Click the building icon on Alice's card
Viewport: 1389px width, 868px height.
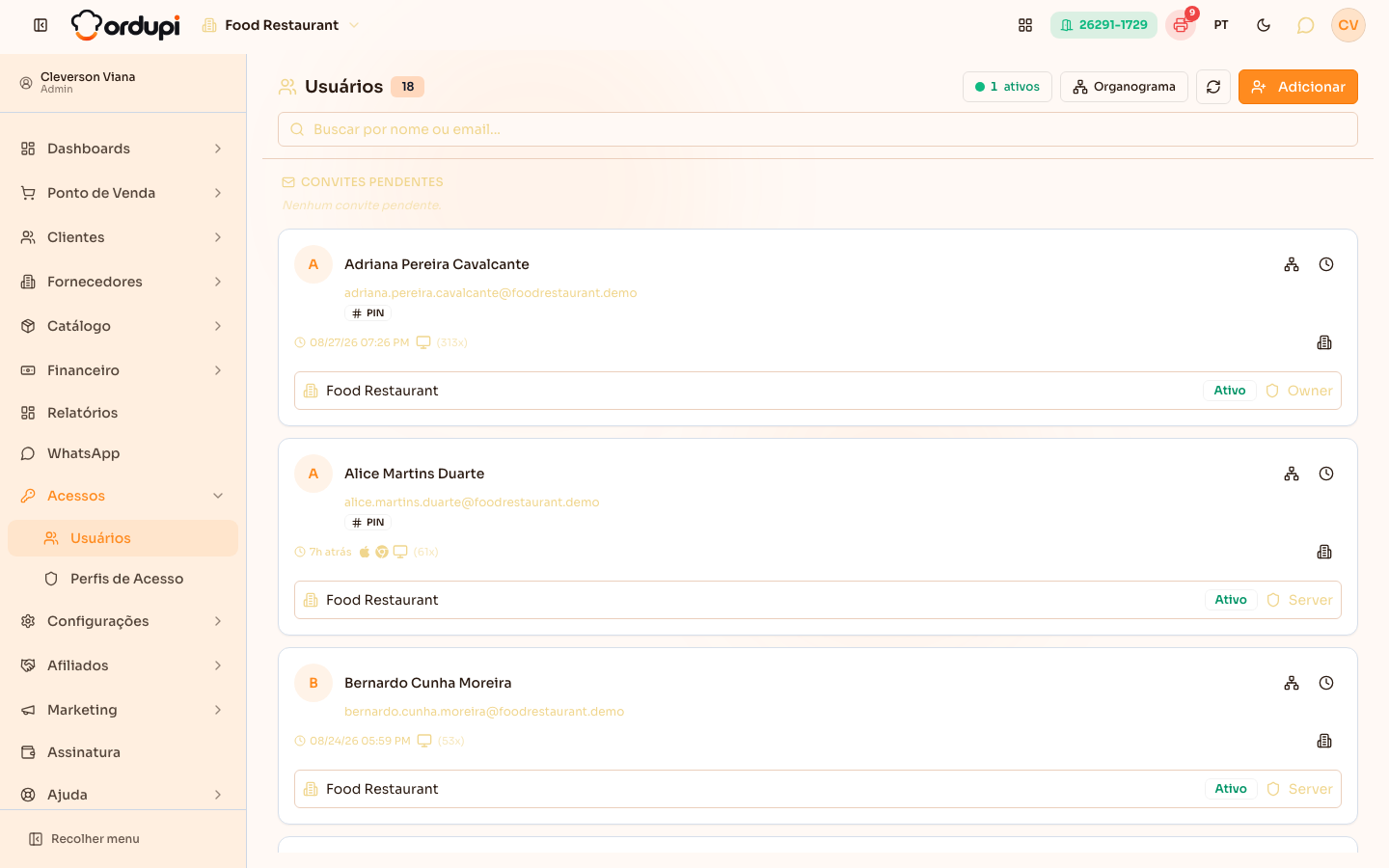coord(1324,552)
